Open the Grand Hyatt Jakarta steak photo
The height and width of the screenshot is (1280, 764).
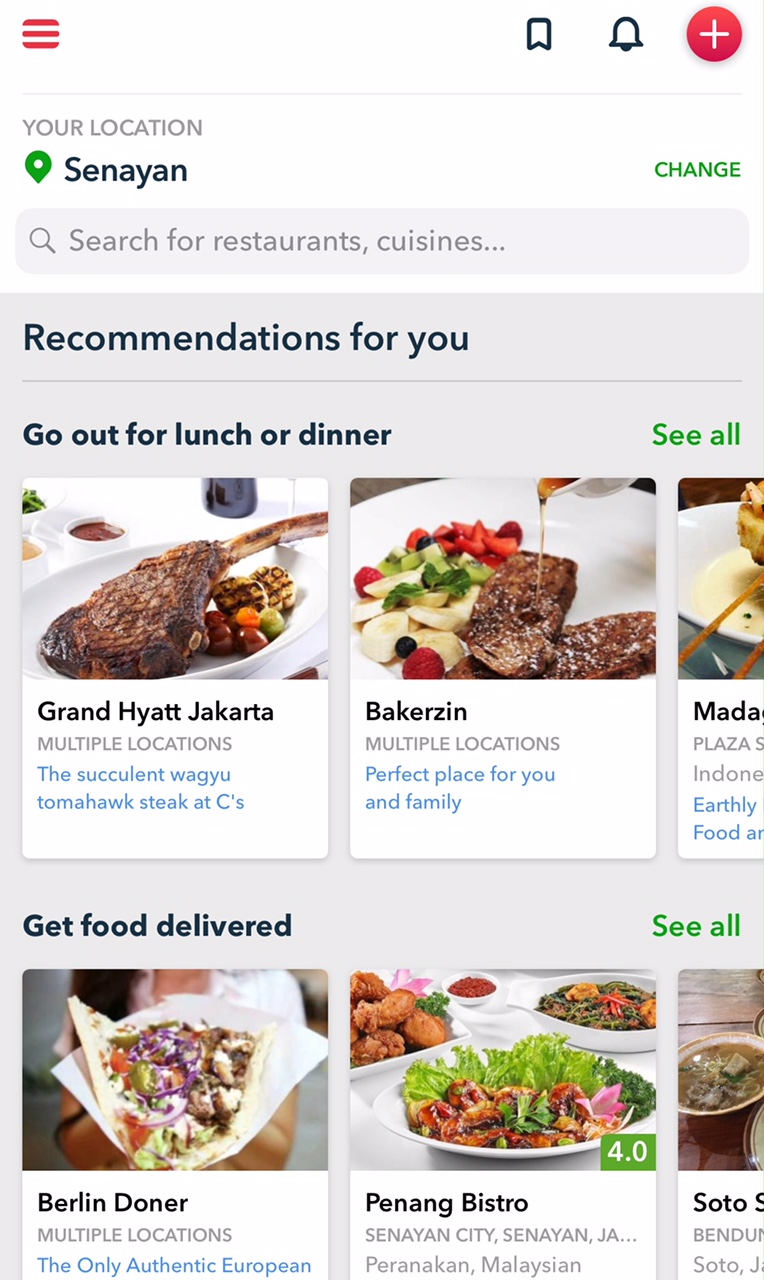[x=175, y=579]
